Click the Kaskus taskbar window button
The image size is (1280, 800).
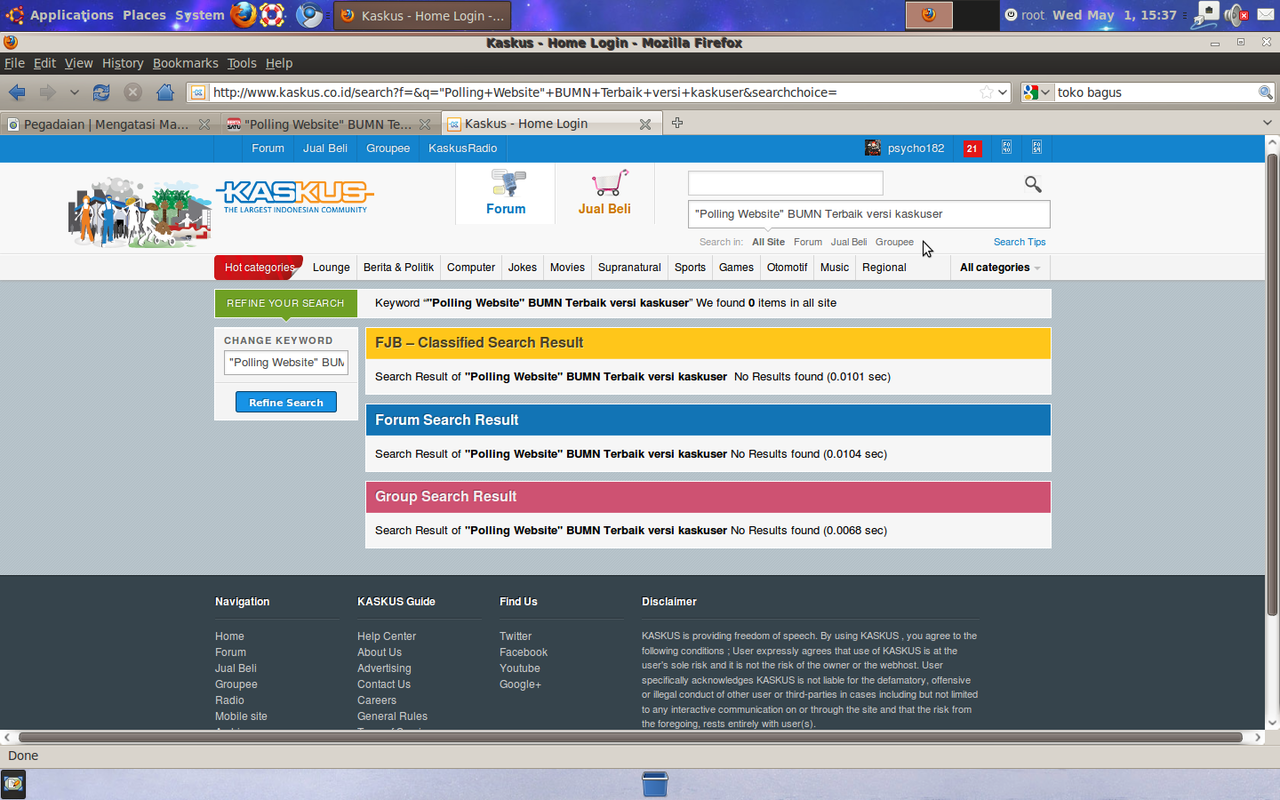coord(422,15)
